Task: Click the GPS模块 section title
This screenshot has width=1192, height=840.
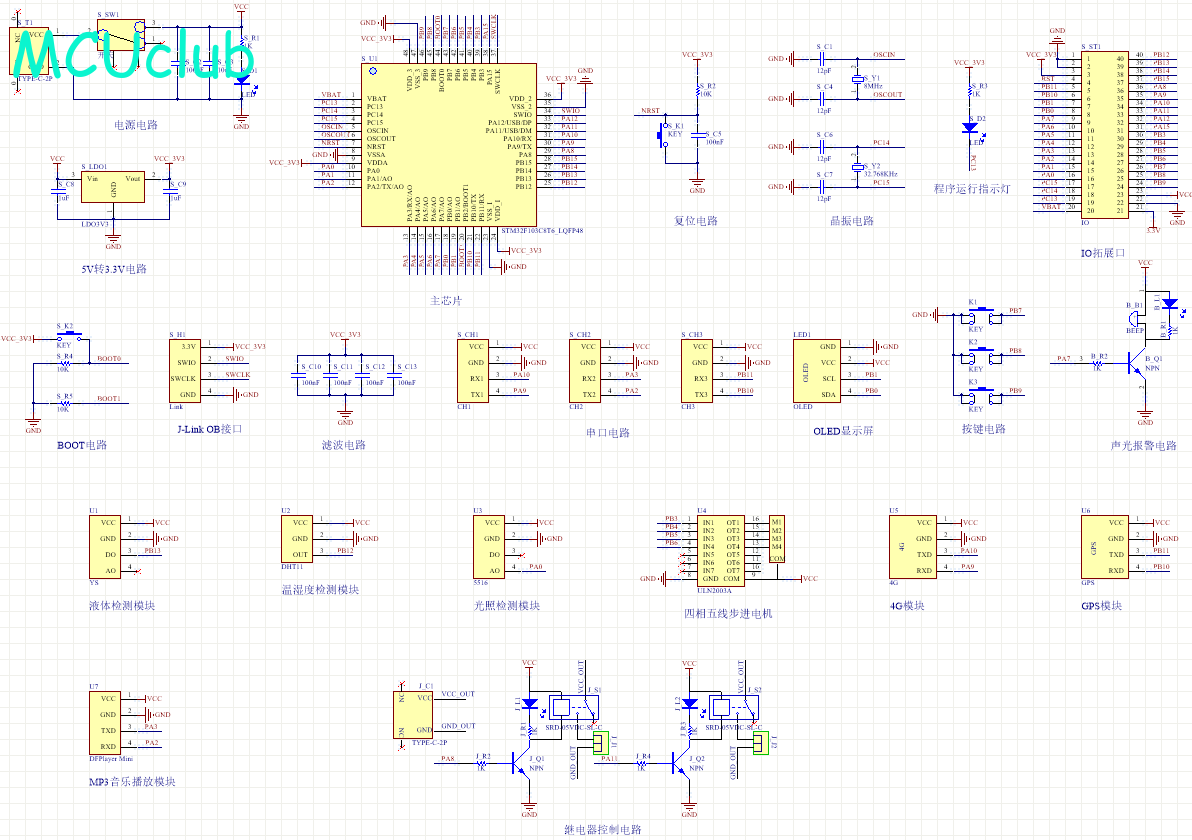Action: coord(1102,605)
